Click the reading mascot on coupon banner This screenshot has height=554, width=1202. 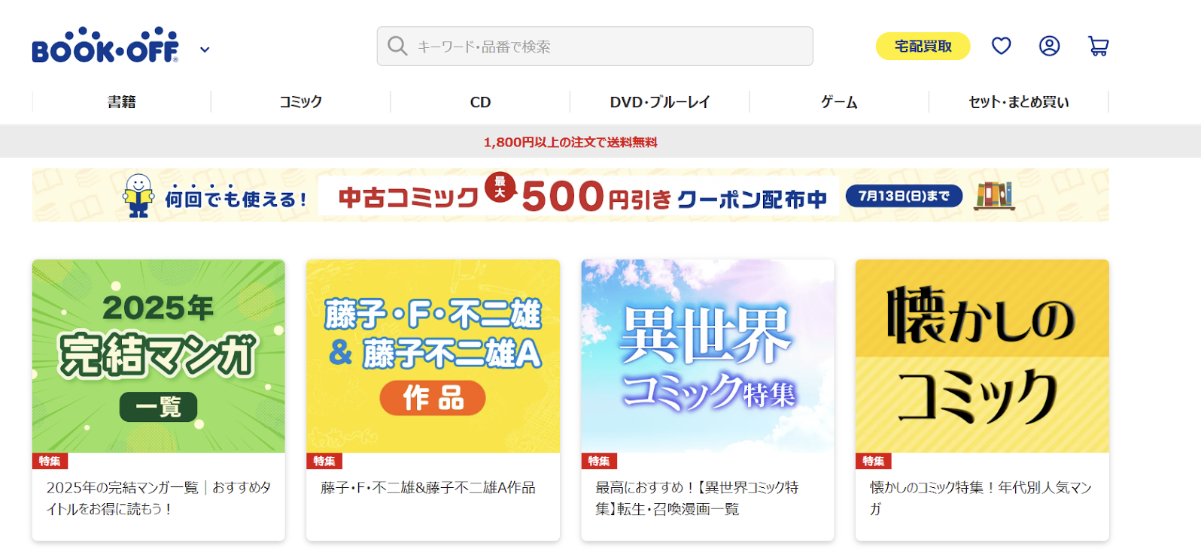137,195
